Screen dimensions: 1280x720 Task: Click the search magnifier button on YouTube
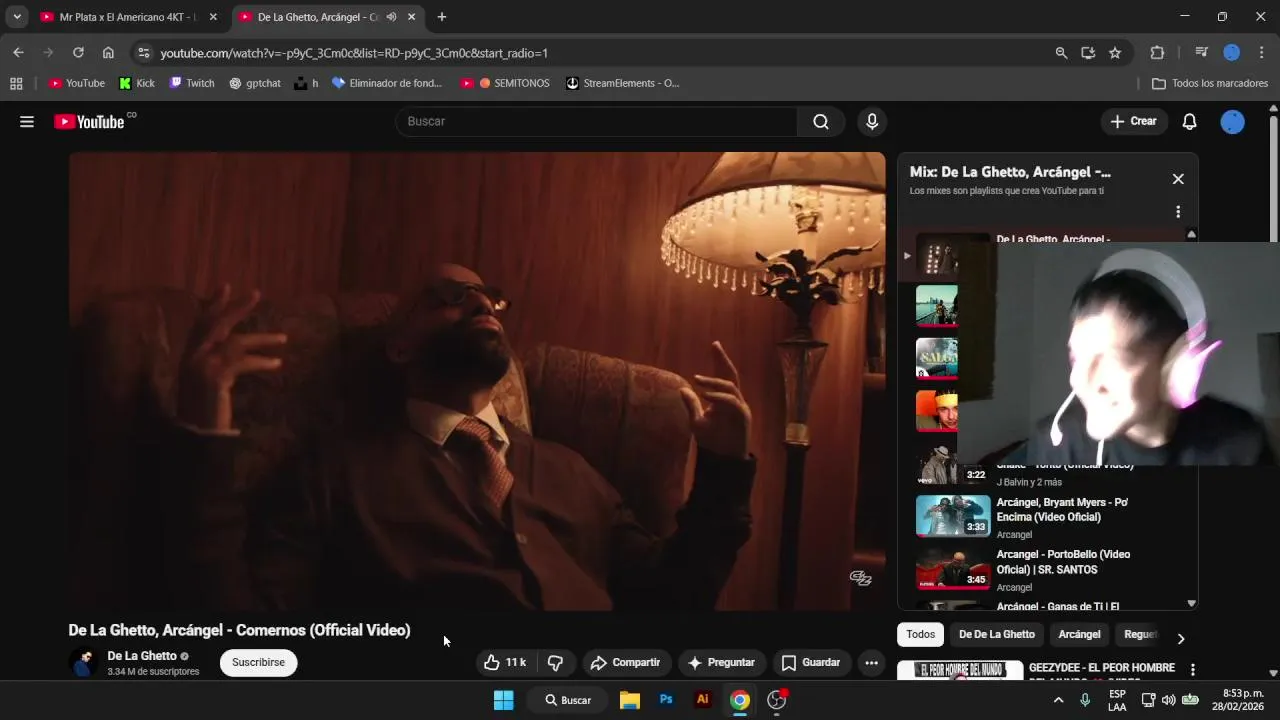tap(821, 121)
